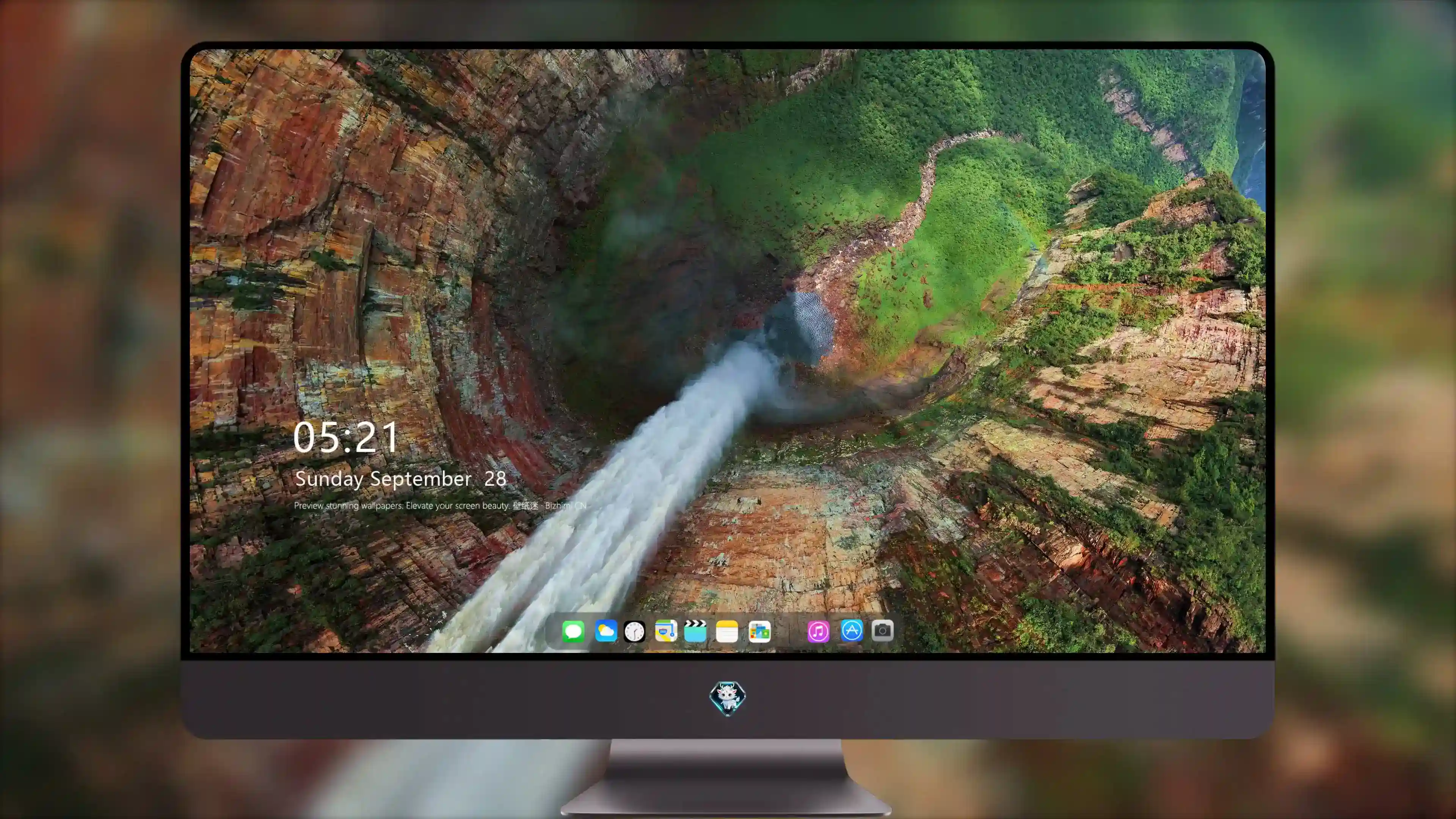Viewport: 1456px width, 819px height.
Task: Open the yellow Notes app in dock
Action: pos(727,631)
